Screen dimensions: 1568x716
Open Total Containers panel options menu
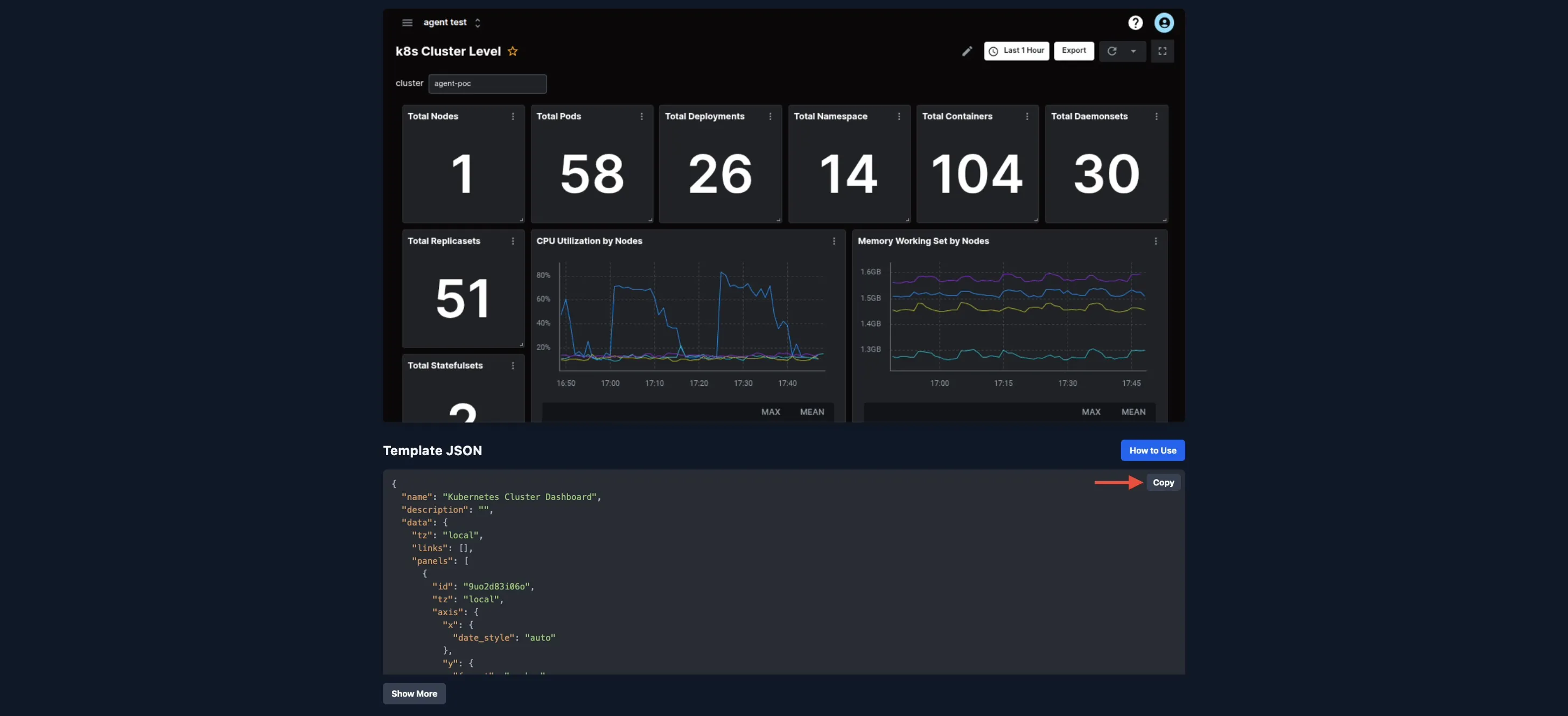pyautogui.click(x=1027, y=116)
